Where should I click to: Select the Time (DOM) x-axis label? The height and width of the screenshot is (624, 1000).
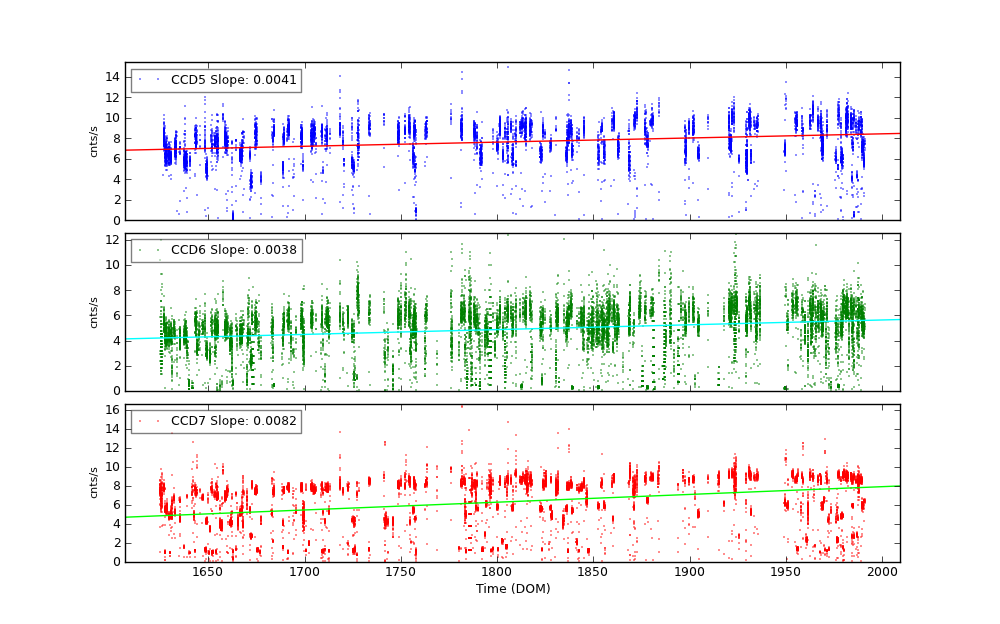click(512, 589)
